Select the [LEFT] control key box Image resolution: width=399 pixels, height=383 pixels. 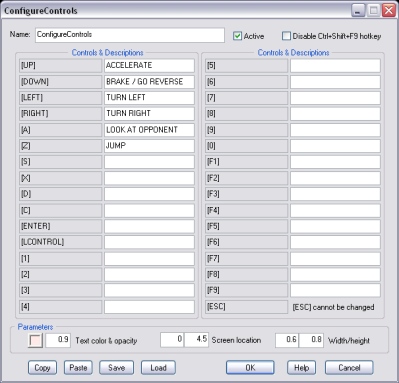tap(60, 98)
